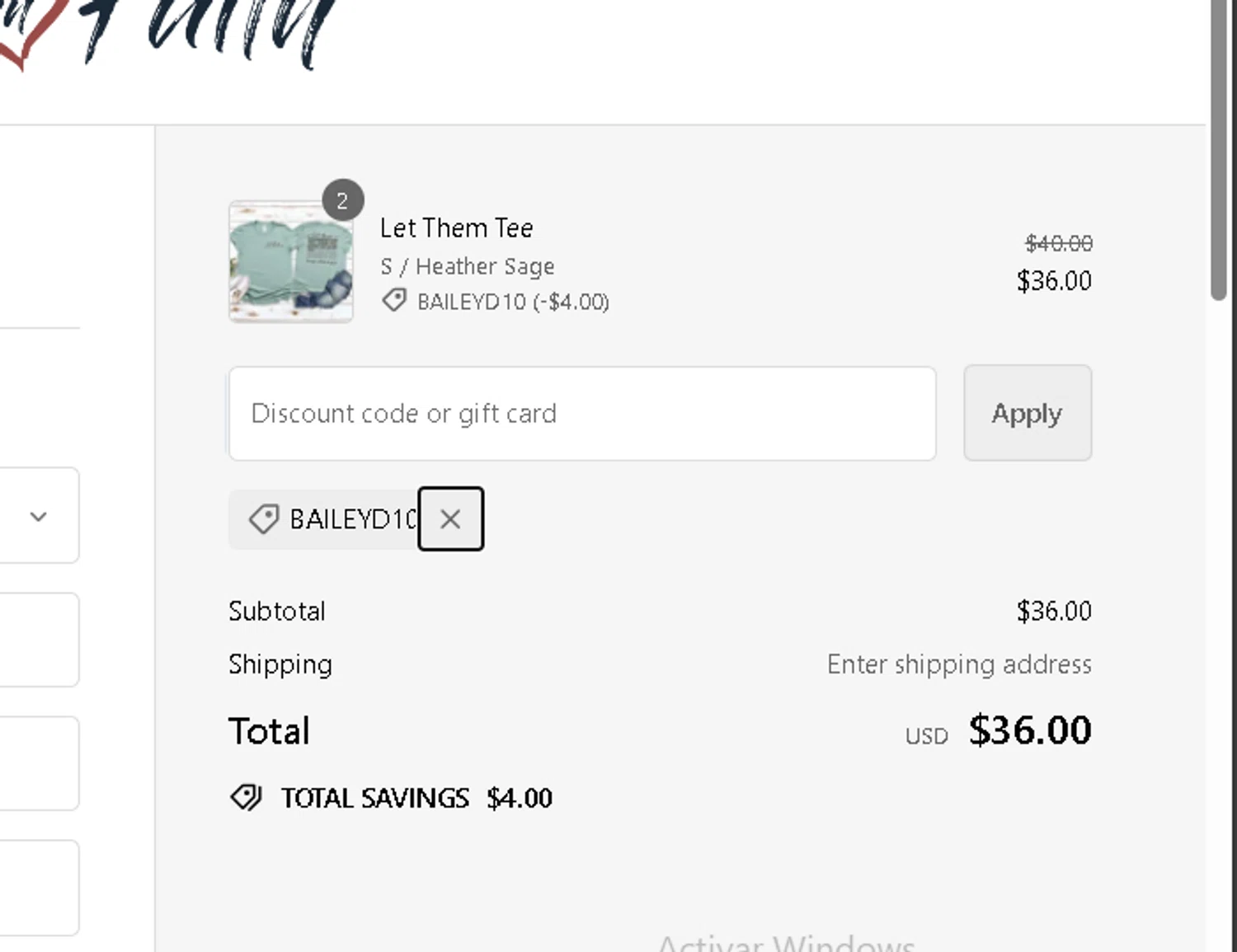Click the TOTAL SAVINGS $4.00 text

(416, 798)
